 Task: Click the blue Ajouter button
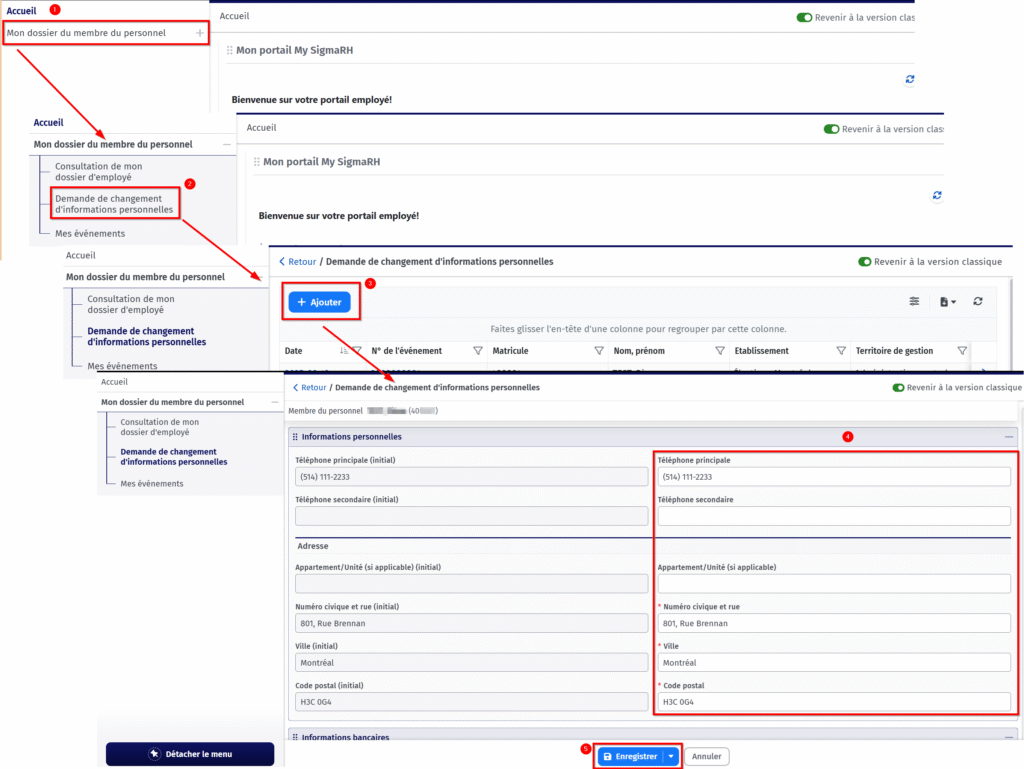[x=319, y=302]
